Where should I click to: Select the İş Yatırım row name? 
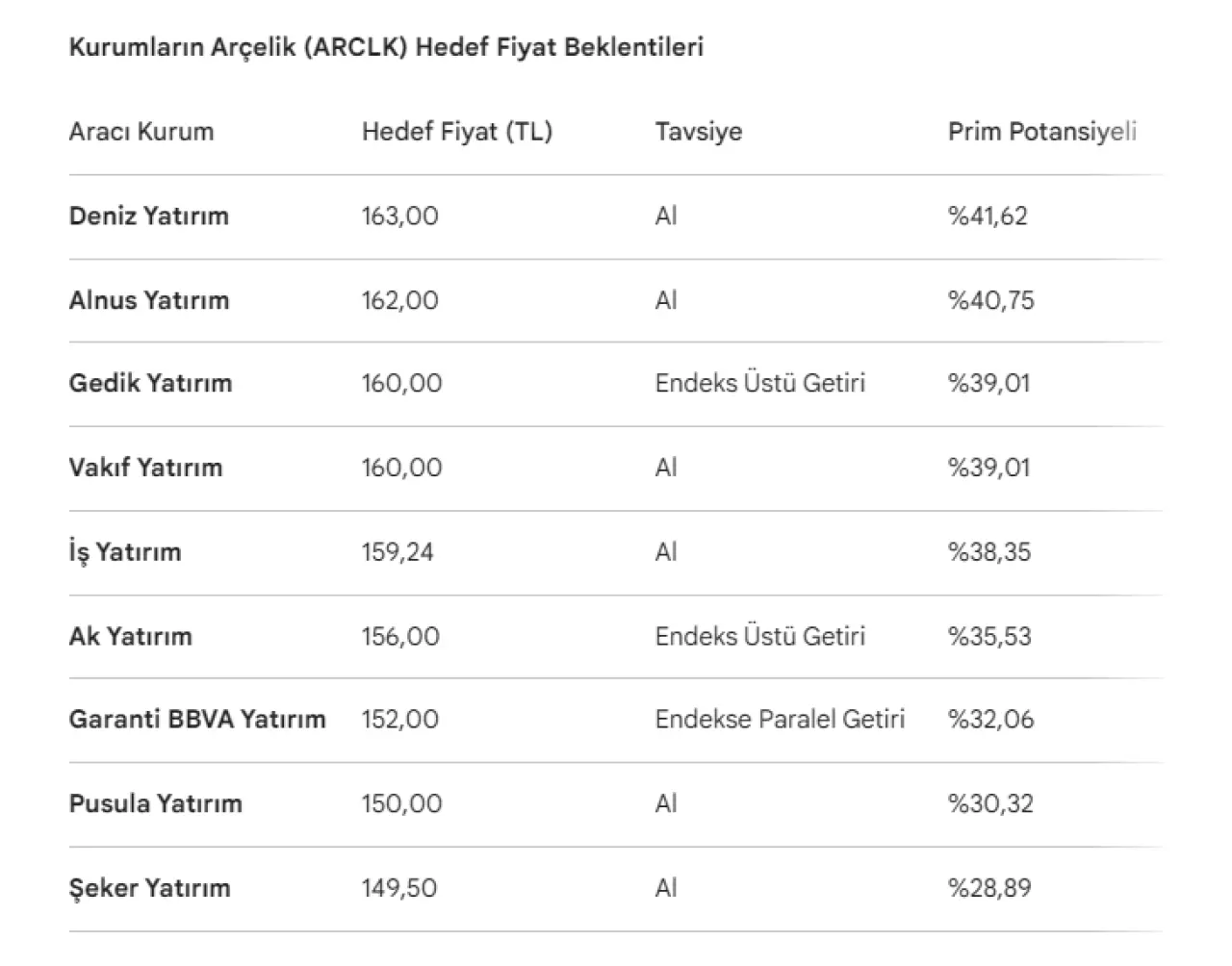point(124,552)
